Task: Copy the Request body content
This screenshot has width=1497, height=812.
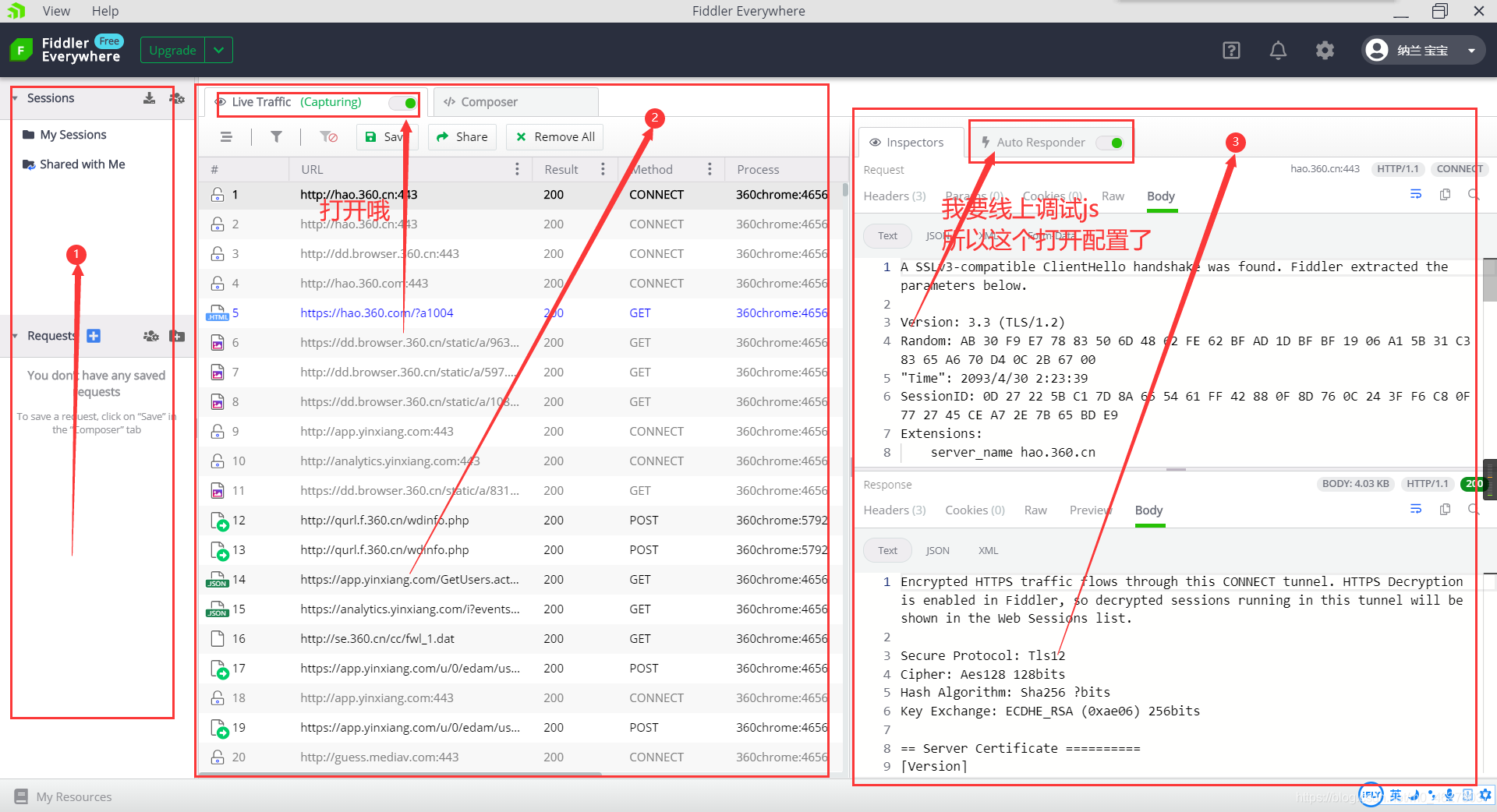Action: [x=1445, y=194]
